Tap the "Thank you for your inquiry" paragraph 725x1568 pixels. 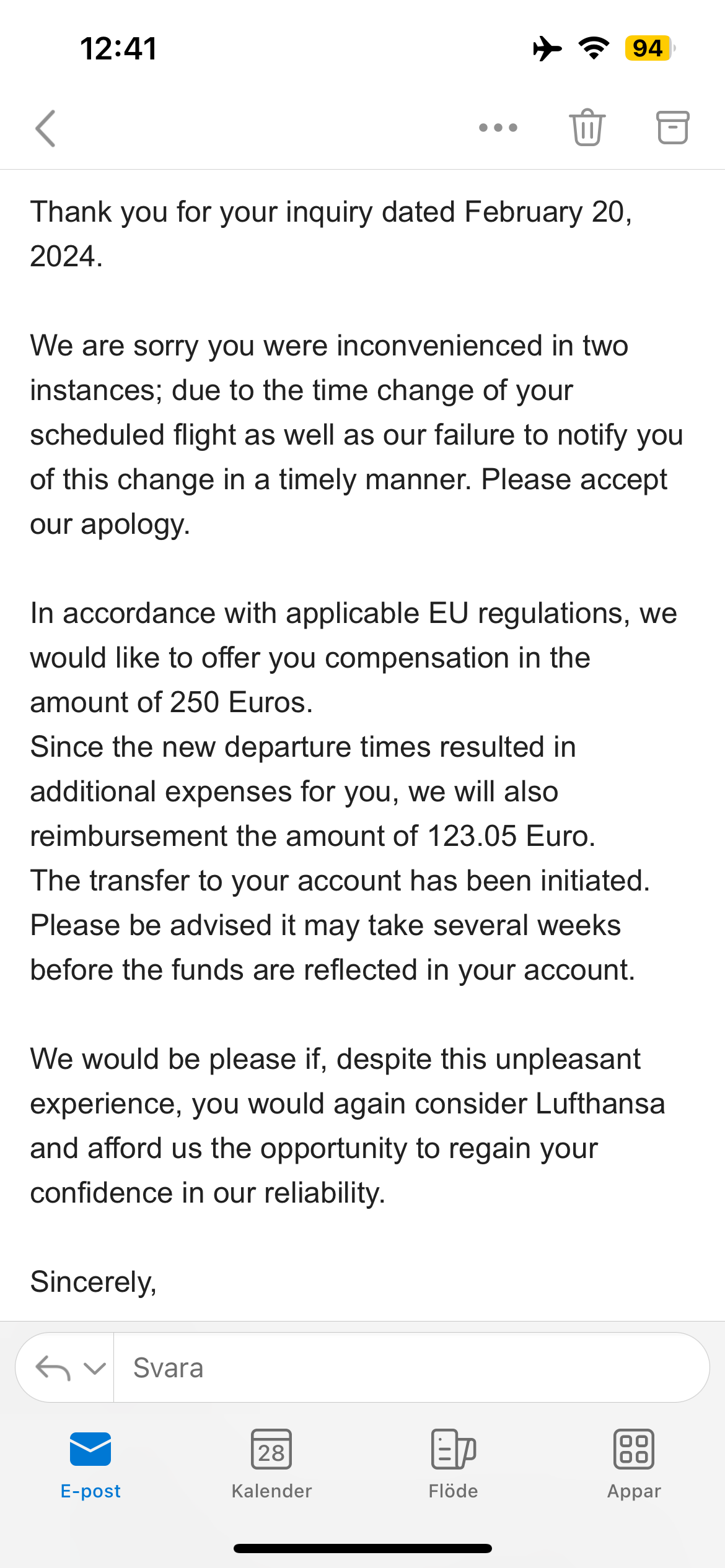pyautogui.click(x=331, y=234)
